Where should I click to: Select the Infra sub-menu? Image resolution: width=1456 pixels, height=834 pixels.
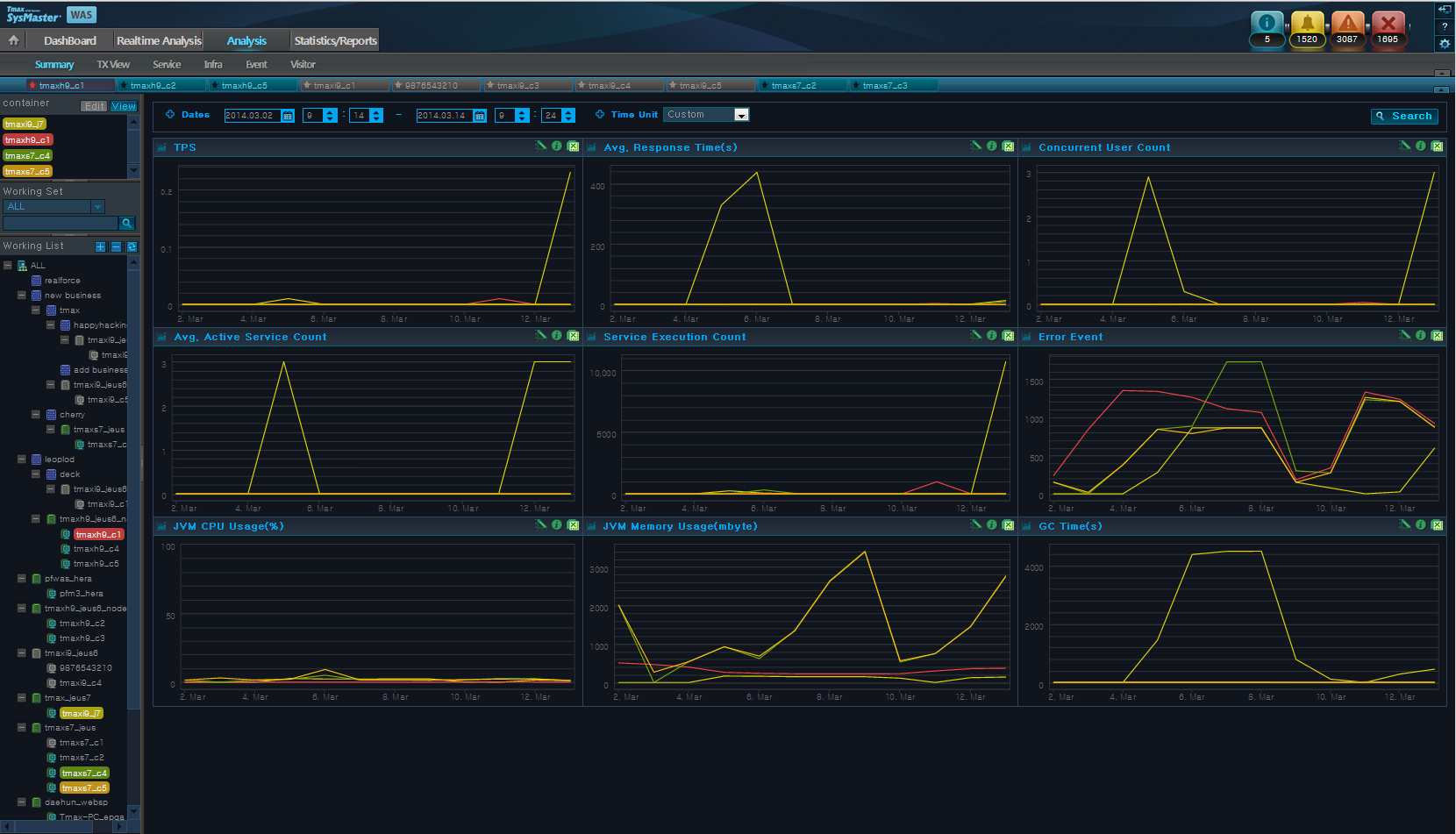213,65
